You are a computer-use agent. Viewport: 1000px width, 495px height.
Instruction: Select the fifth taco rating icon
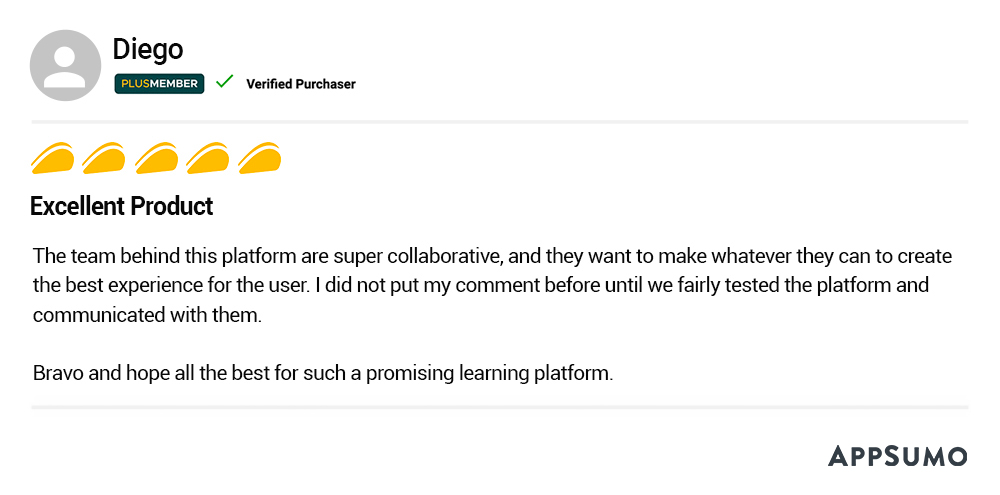(x=260, y=158)
